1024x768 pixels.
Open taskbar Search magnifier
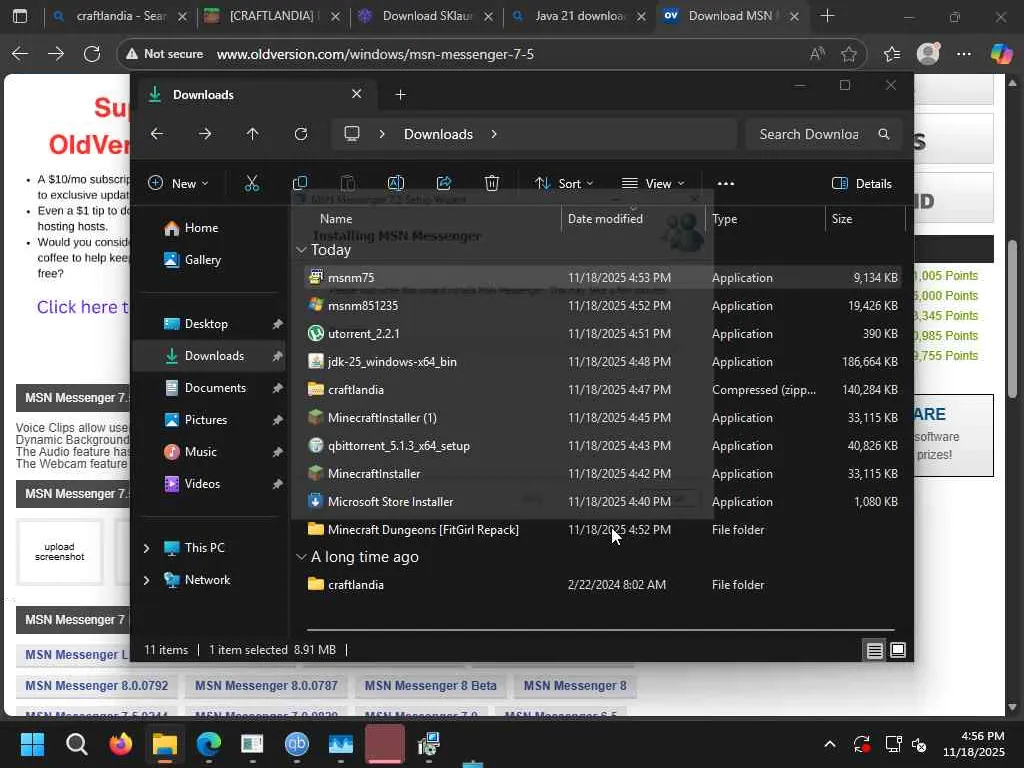coord(76,744)
